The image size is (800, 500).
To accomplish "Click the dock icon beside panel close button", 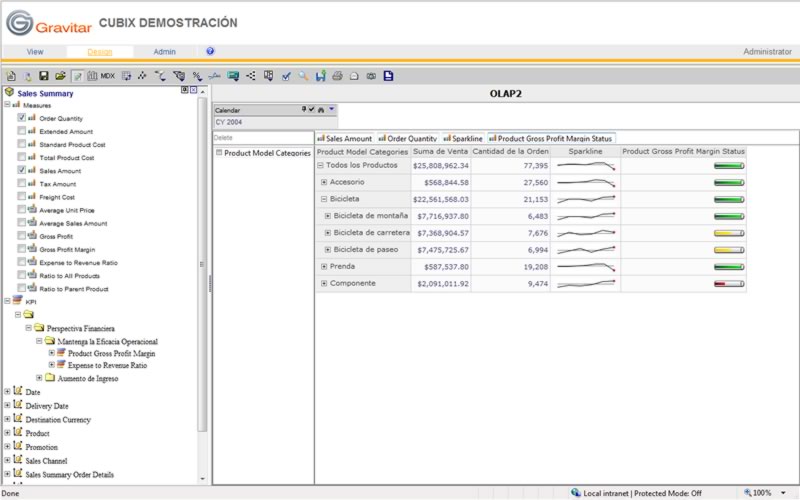I will click(185, 90).
